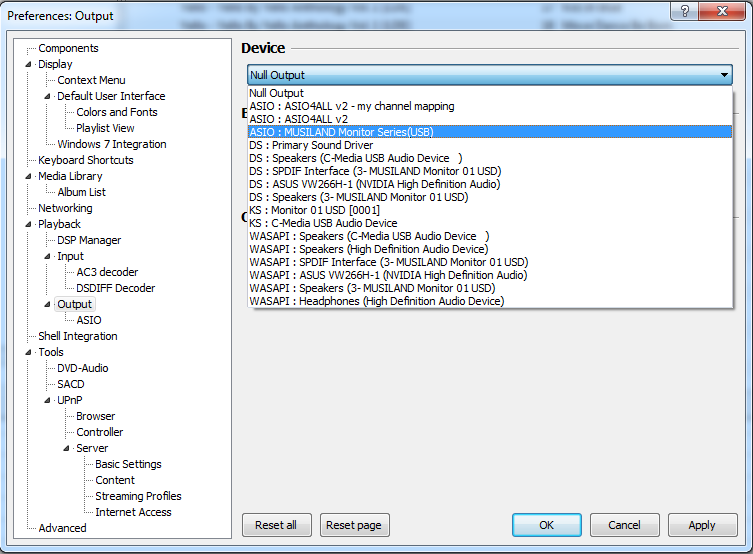Image resolution: width=753 pixels, height=554 pixels.
Task: Confirm preferences with OK button
Action: [x=547, y=525]
